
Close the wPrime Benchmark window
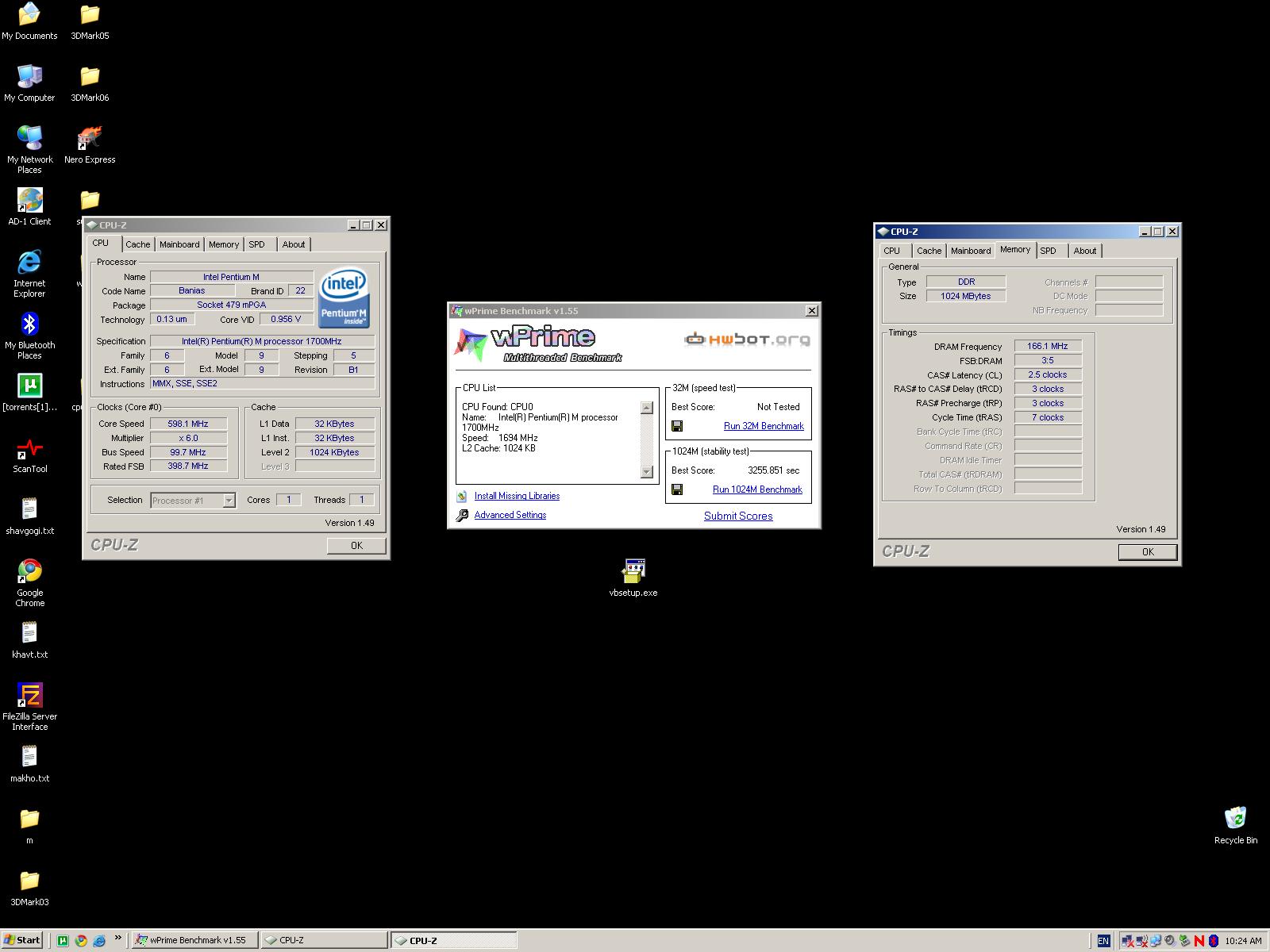(811, 311)
